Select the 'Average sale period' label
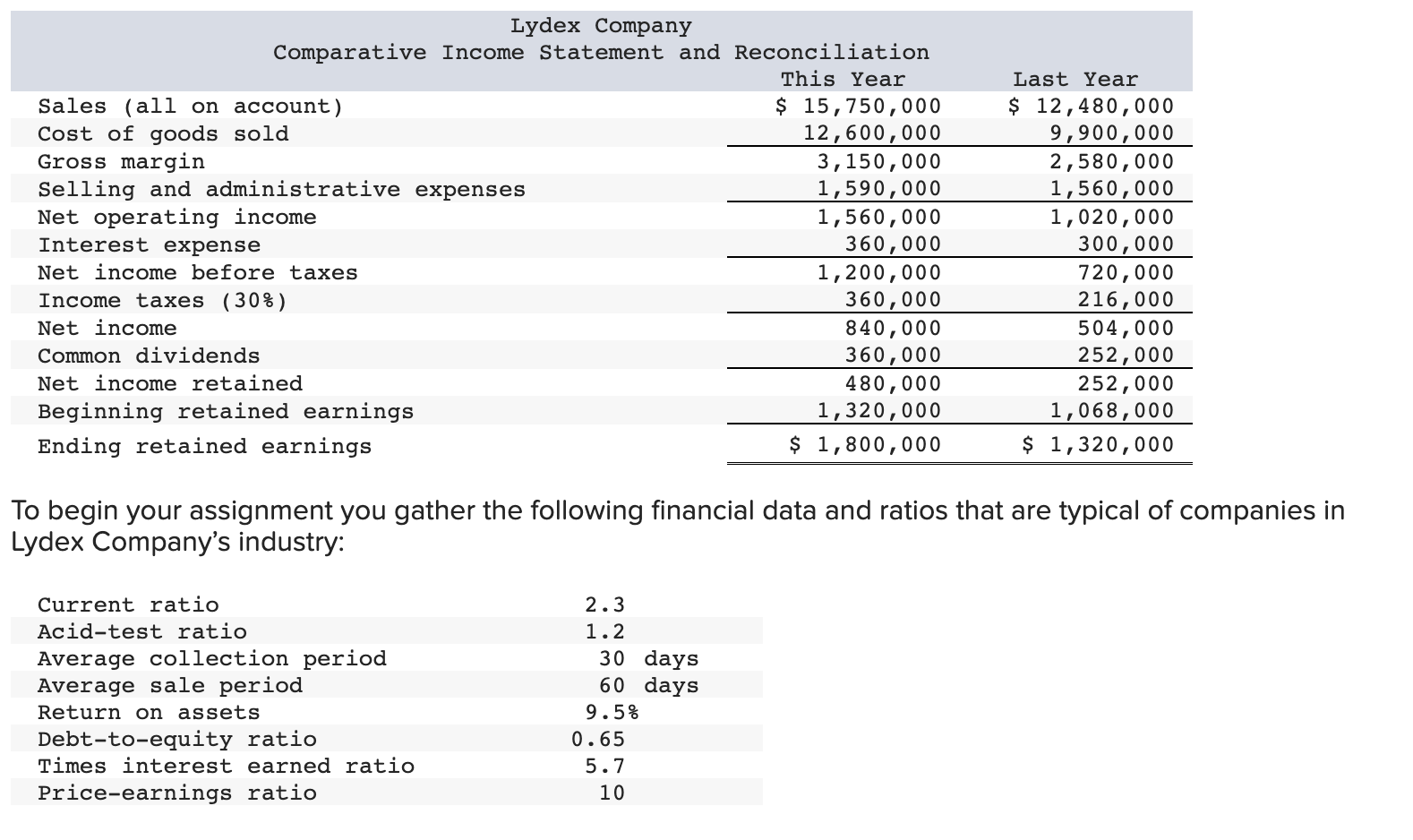 click(x=170, y=685)
